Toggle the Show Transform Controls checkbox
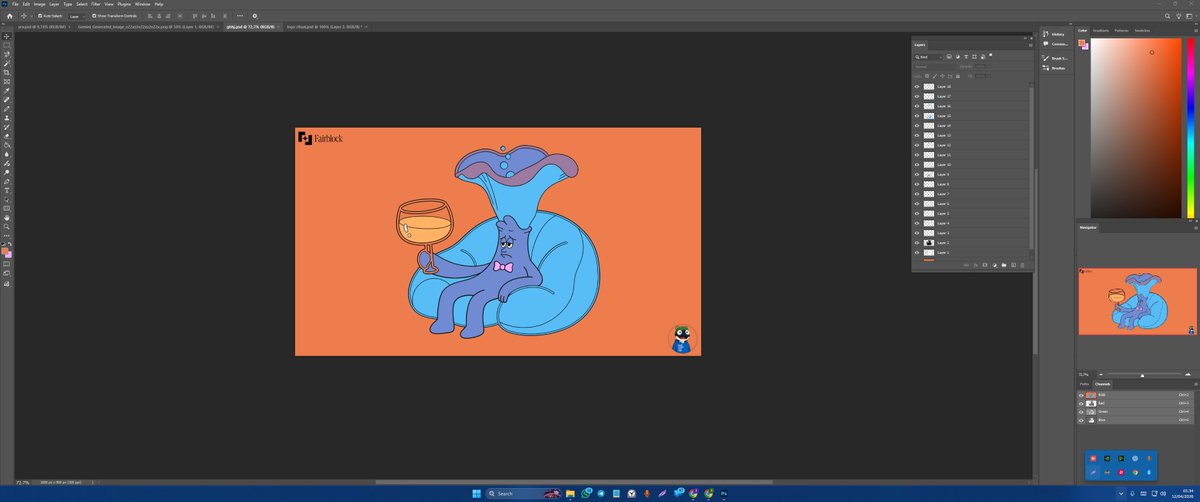The height and width of the screenshot is (502, 1200). 92,16
